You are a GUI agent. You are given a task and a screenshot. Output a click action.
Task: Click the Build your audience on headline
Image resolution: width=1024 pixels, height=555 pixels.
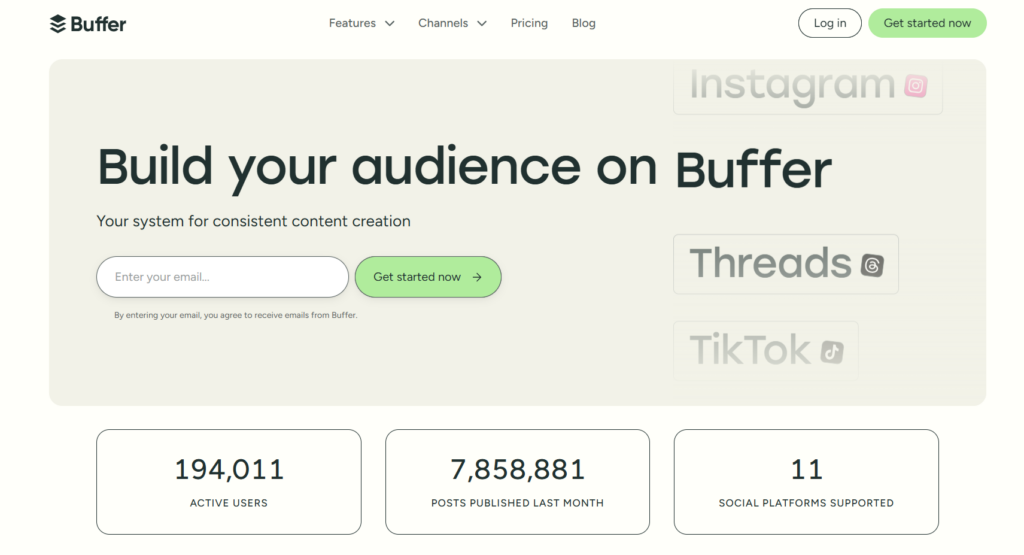coord(377,168)
